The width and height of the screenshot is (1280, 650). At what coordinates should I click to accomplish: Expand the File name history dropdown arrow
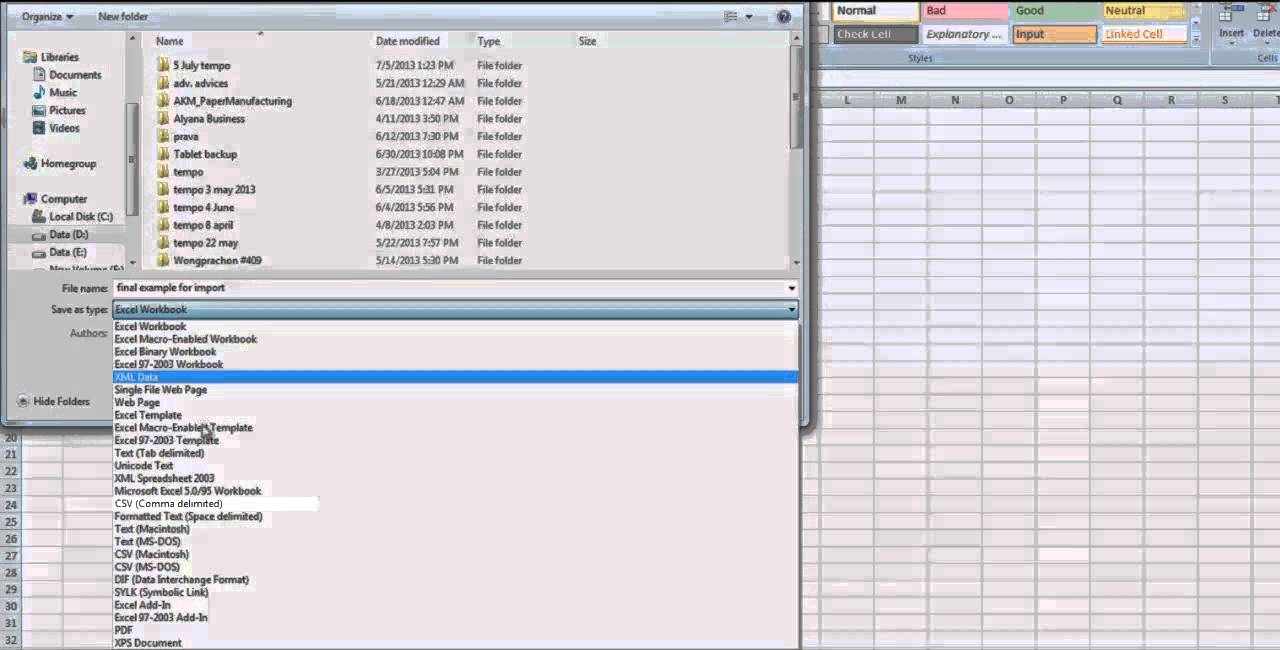pyautogui.click(x=791, y=288)
